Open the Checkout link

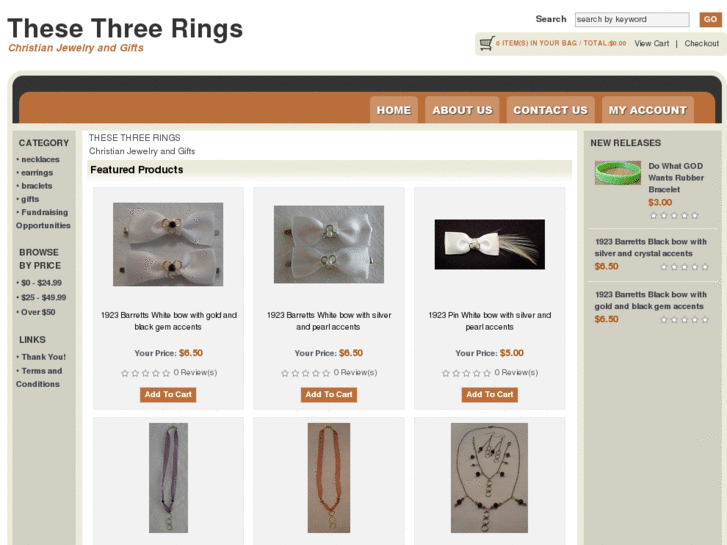(701, 44)
